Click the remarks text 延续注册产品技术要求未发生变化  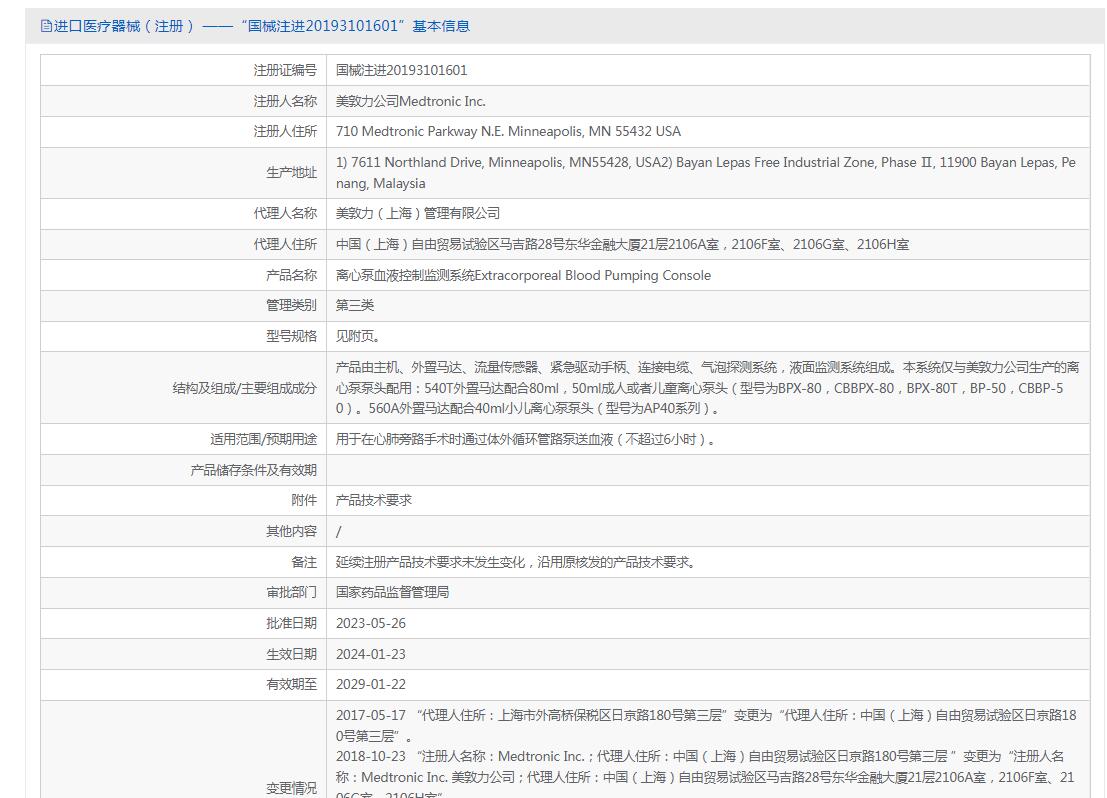click(516, 562)
